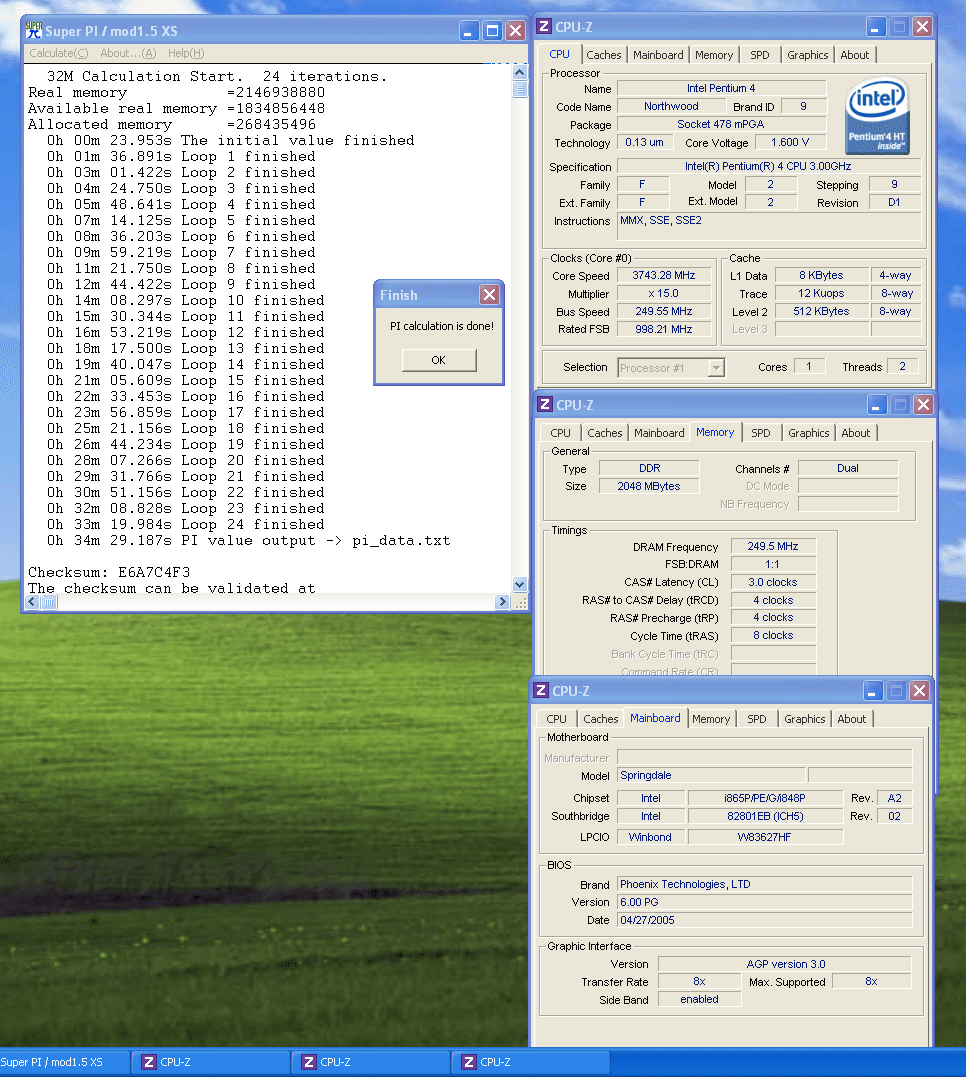Click Core Speed value 3743.28 MHz

(x=664, y=275)
